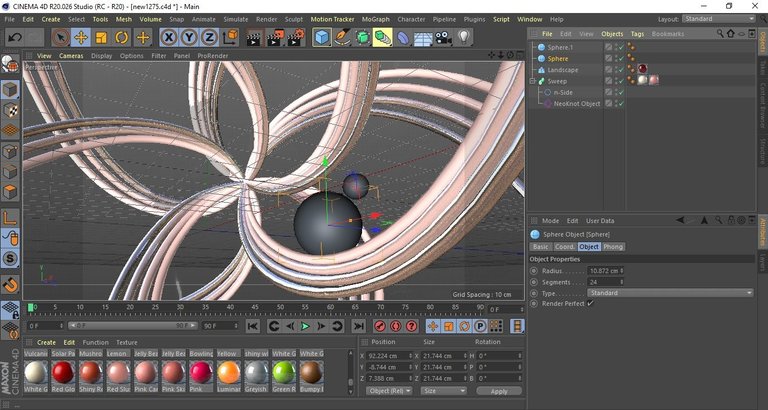
Task: Click the Record Active Objects button
Action: click(380, 326)
